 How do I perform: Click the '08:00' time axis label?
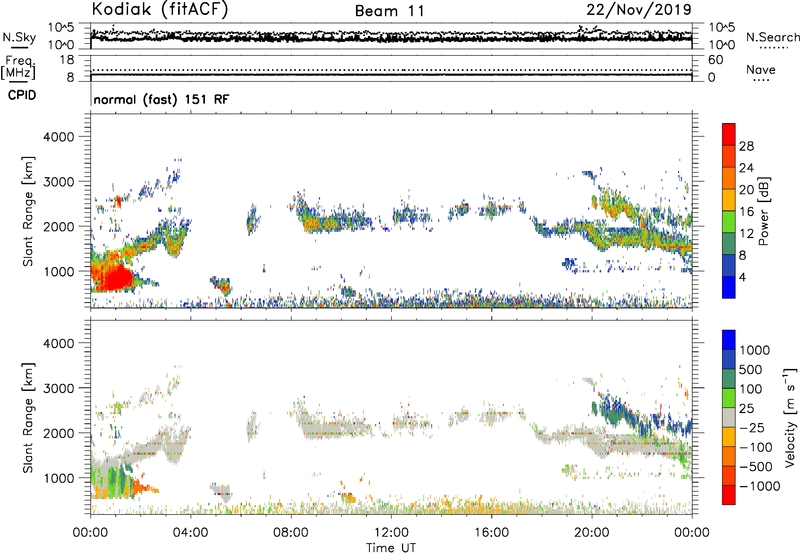[x=291, y=533]
